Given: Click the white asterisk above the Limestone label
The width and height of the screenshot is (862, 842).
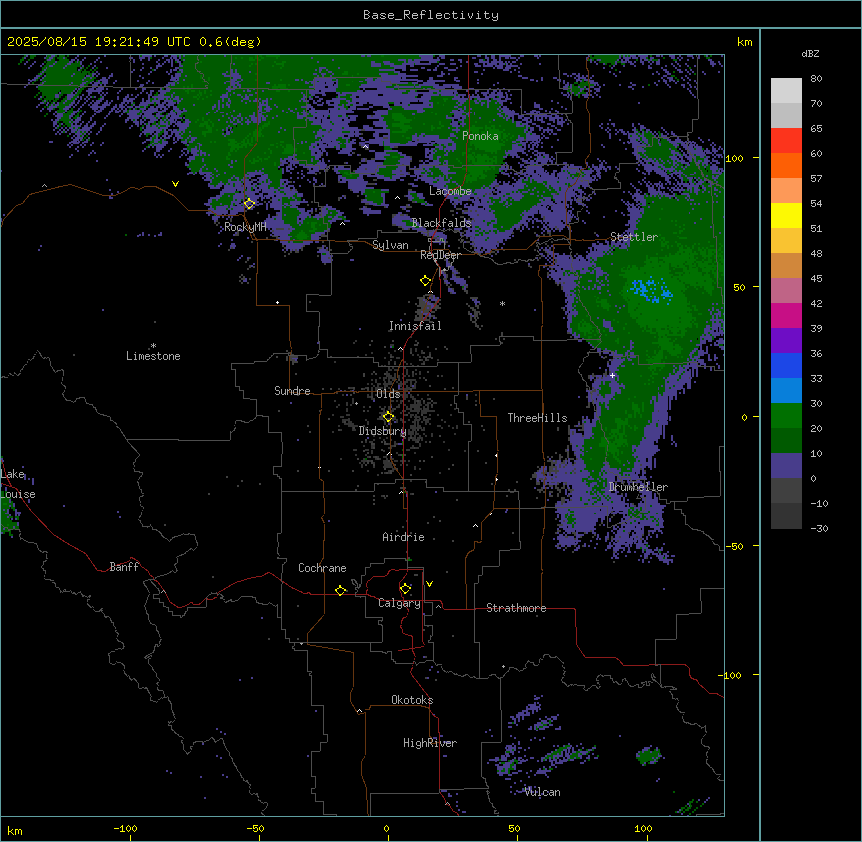Looking at the screenshot, I should 153,346.
